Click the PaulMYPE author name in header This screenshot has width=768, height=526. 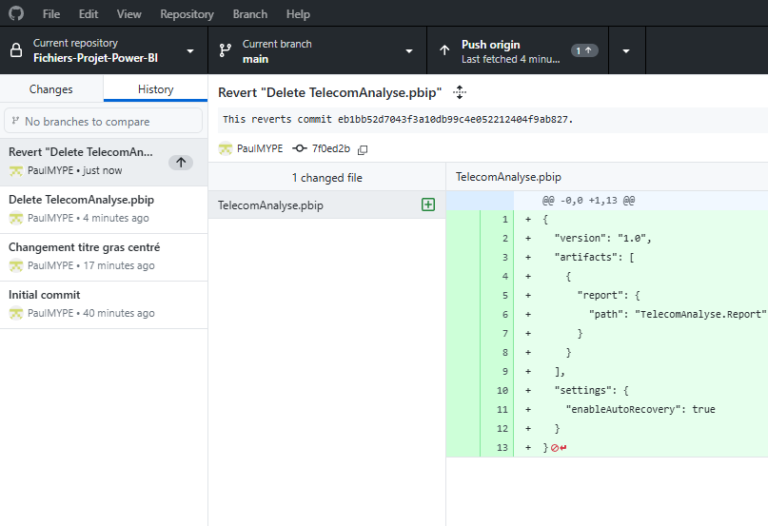point(260,148)
